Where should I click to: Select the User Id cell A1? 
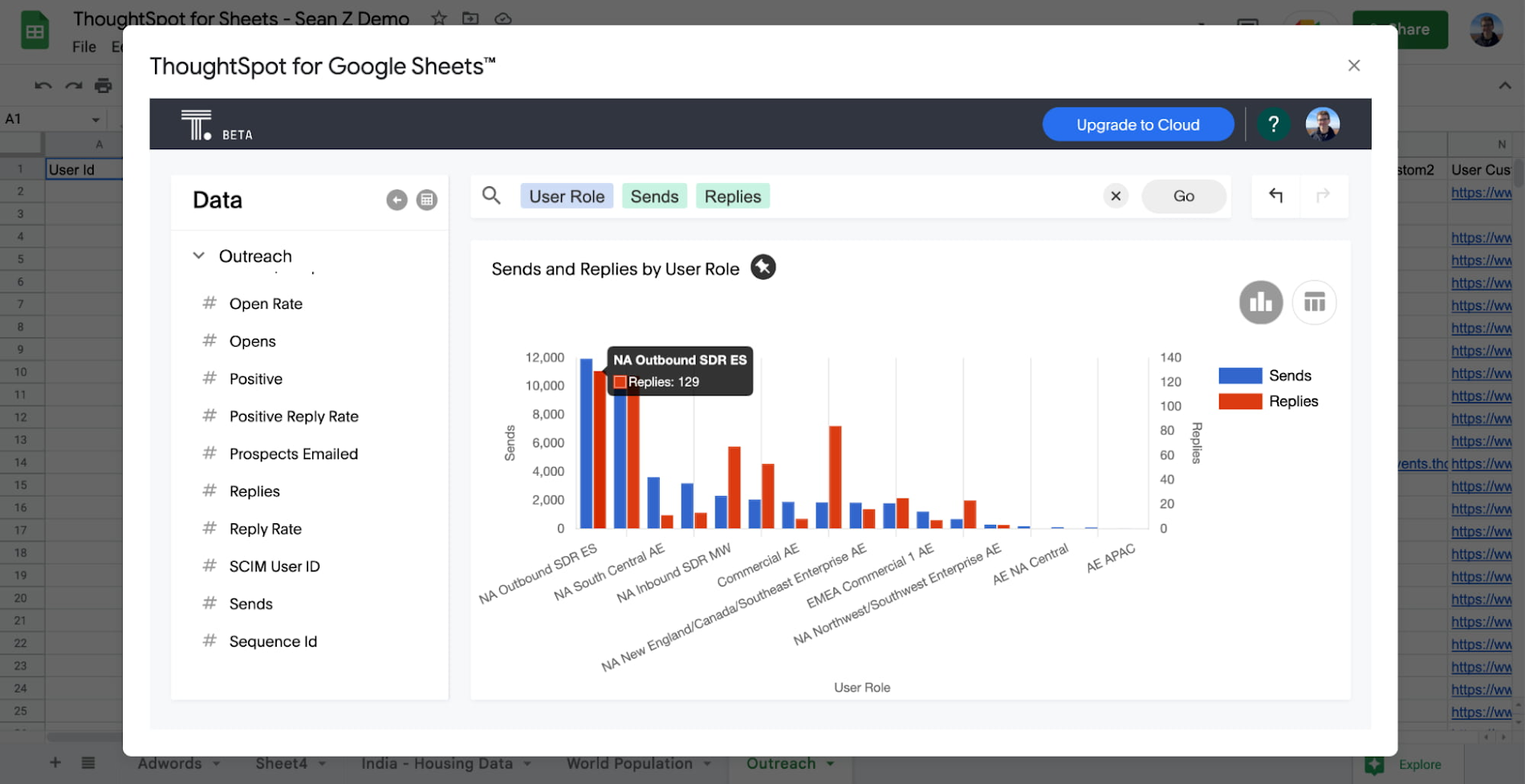coord(83,169)
